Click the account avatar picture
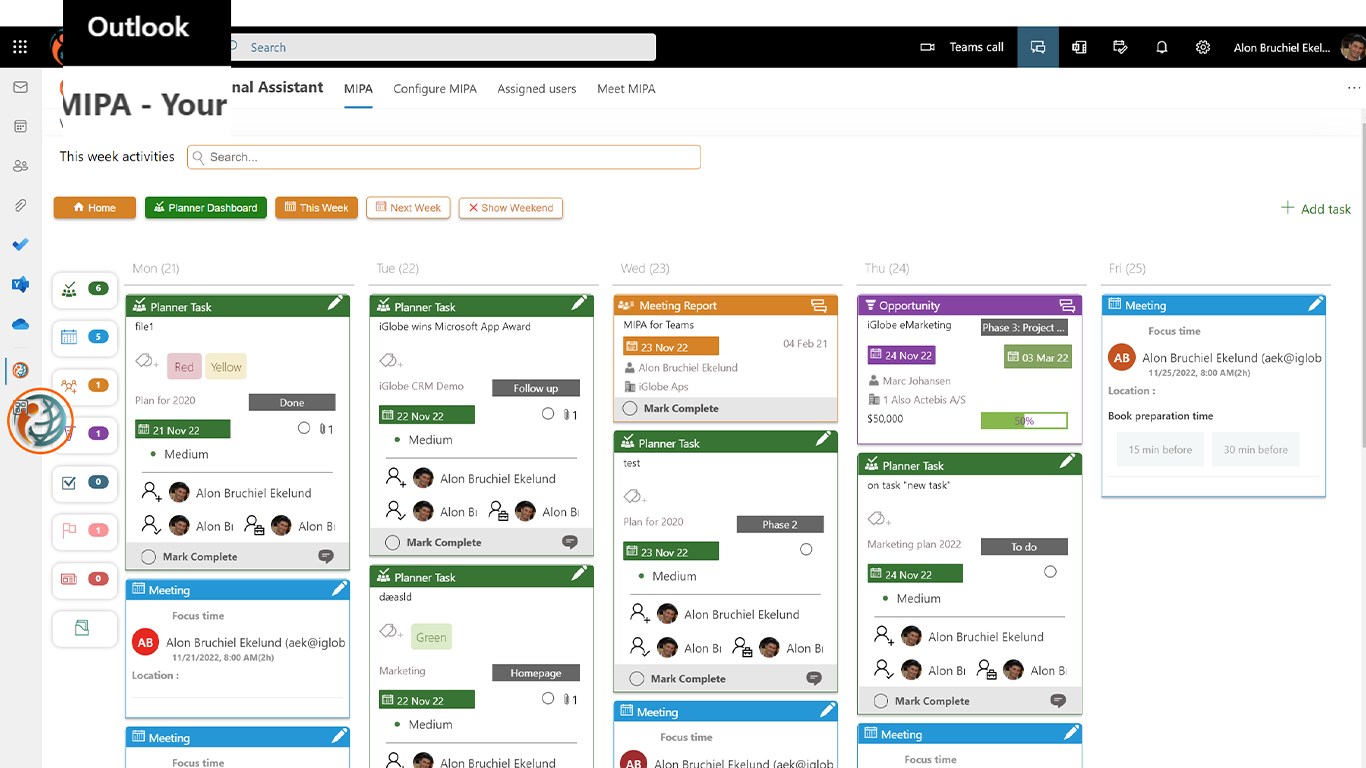 click(1353, 47)
